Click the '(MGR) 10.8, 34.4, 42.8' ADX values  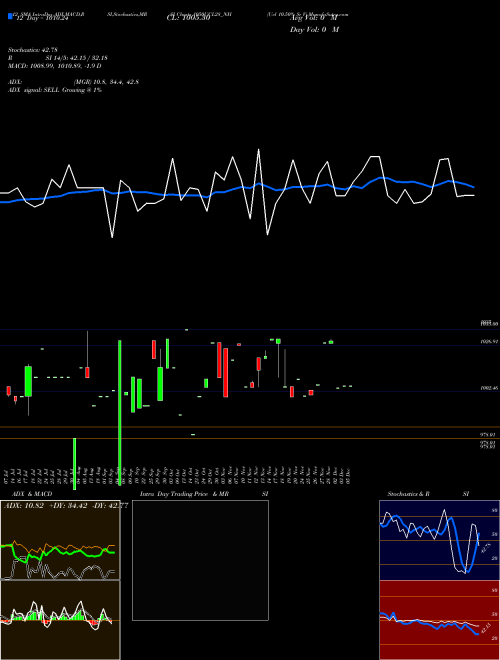coord(106,82)
